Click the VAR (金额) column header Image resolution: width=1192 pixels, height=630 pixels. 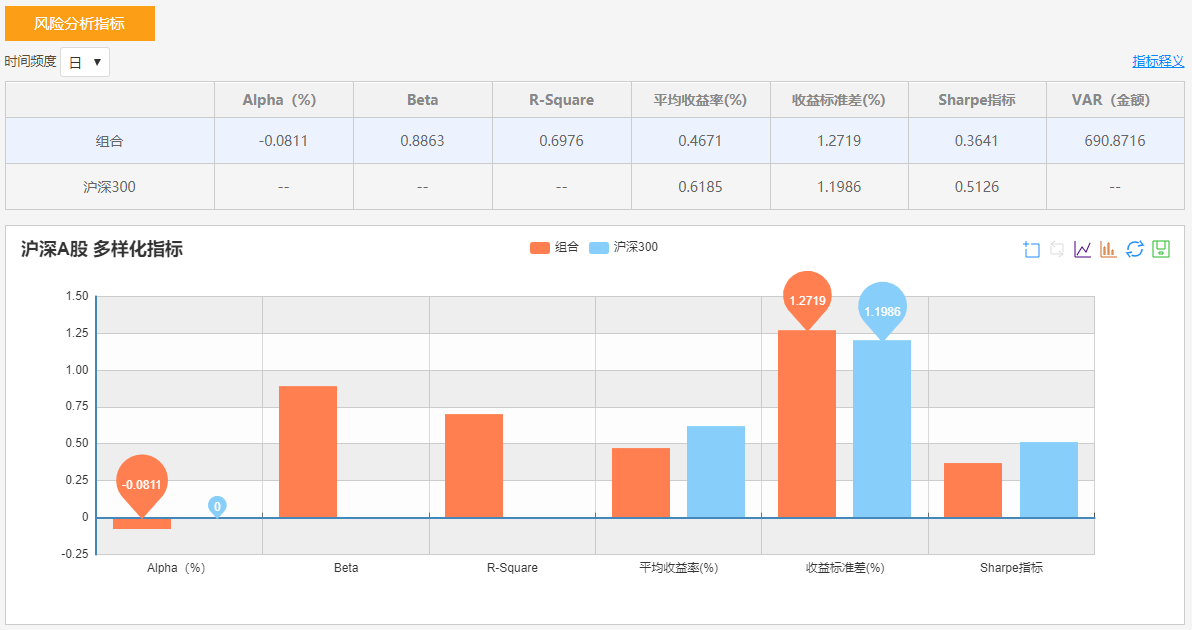(x=1114, y=100)
